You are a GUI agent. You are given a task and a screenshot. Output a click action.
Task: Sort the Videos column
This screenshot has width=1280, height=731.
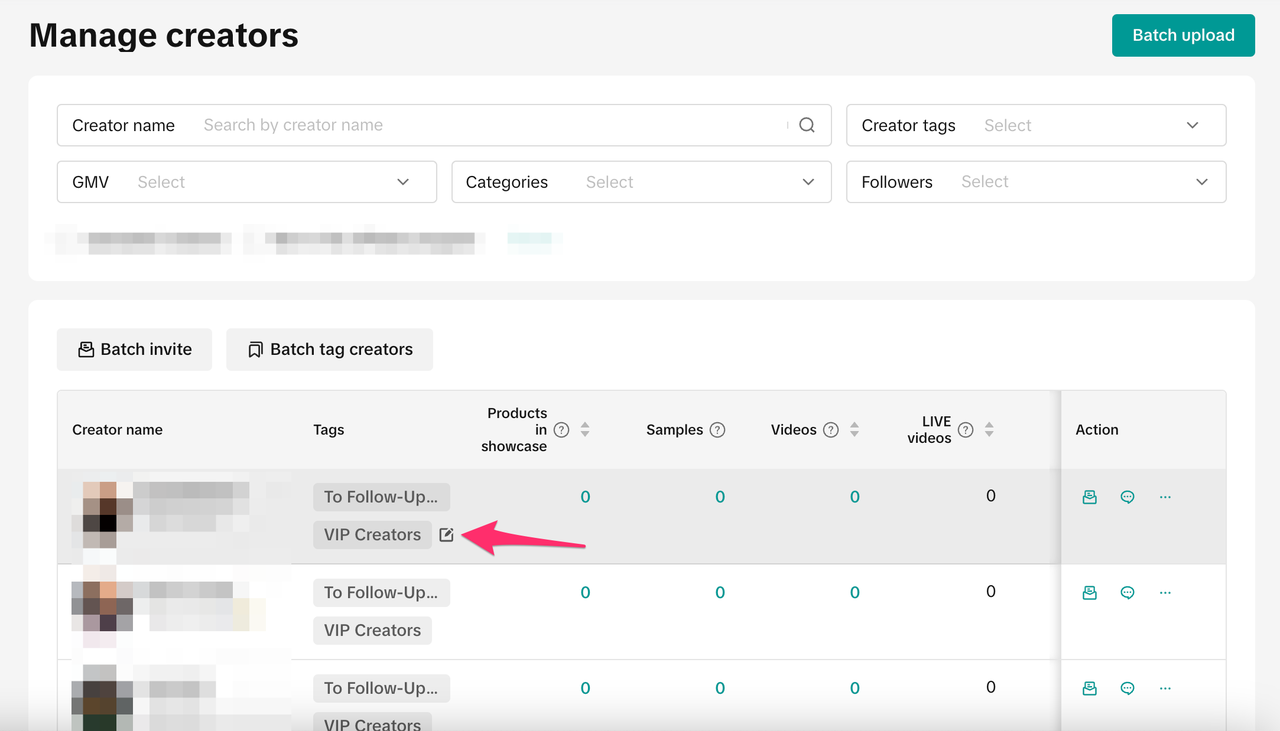coord(854,430)
